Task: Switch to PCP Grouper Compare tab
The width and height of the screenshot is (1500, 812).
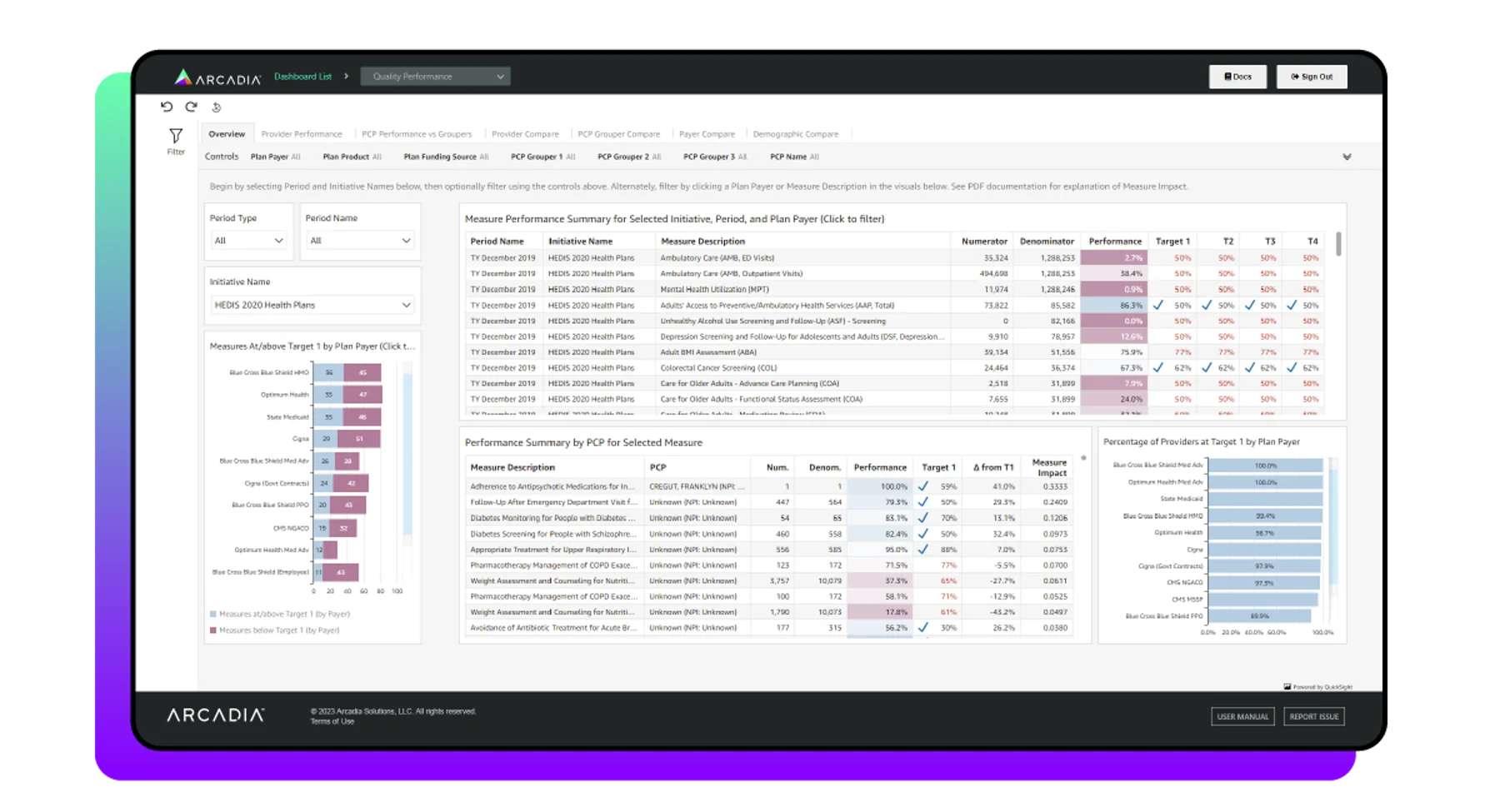Action: (618, 134)
